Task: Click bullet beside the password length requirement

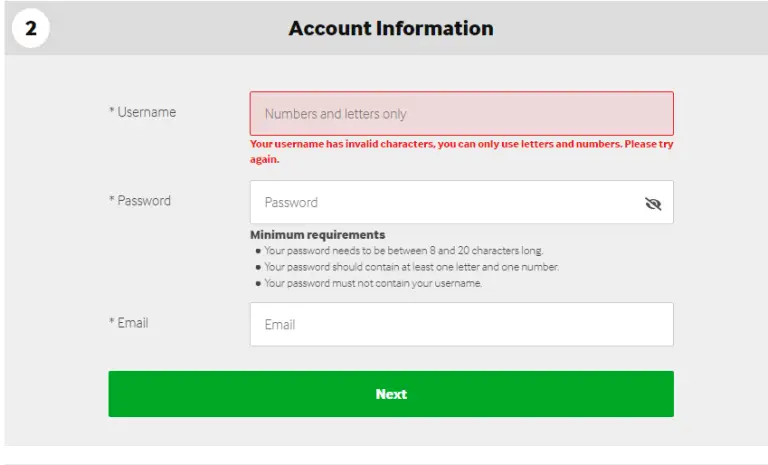Action: [258, 251]
